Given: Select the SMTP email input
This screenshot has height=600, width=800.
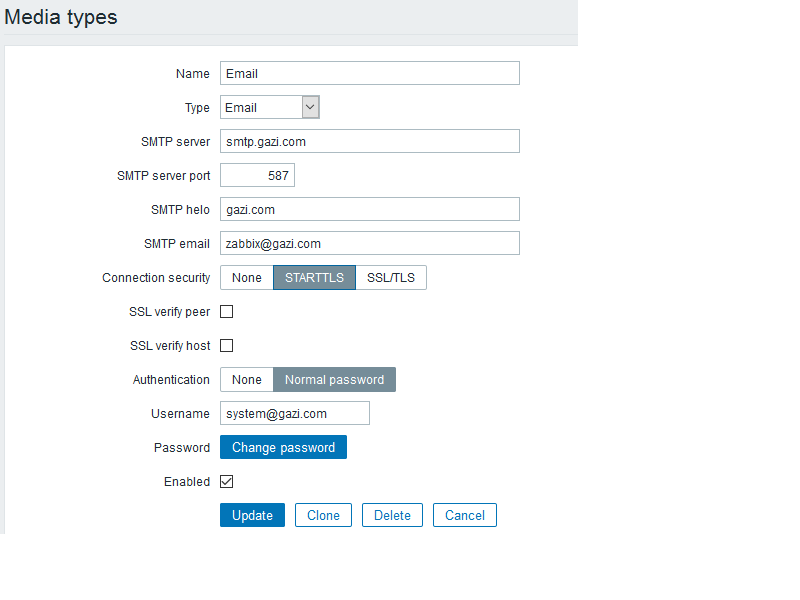Looking at the screenshot, I should 369,243.
